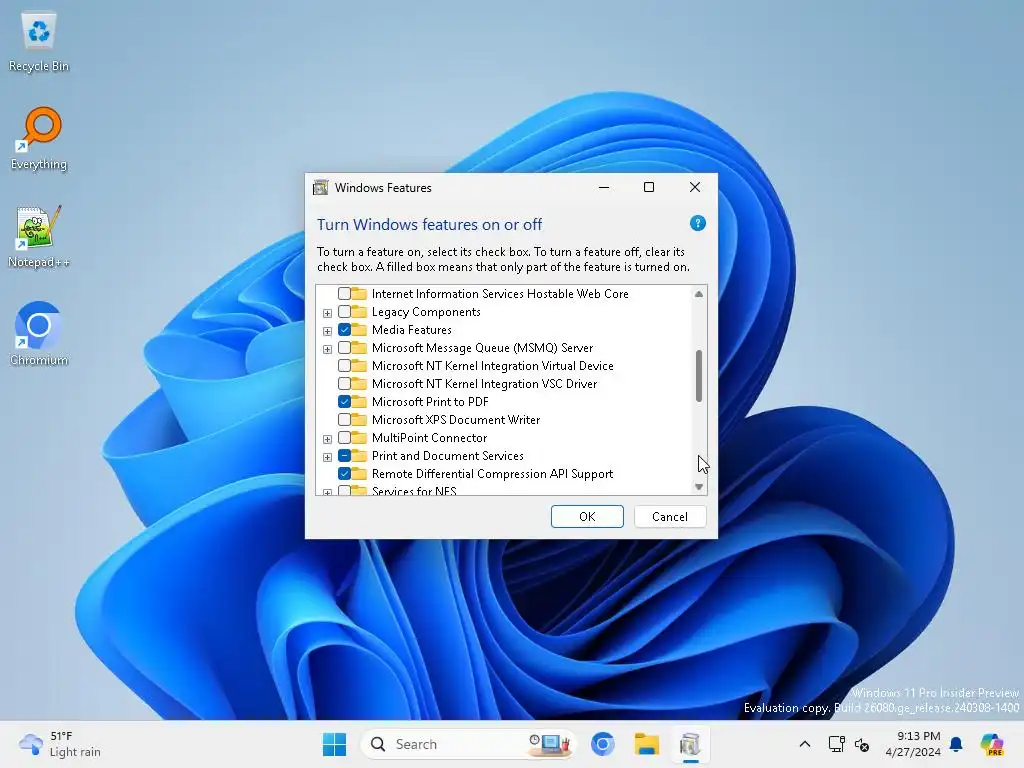Maximize the Windows Features window
1024x768 pixels.
(x=648, y=187)
